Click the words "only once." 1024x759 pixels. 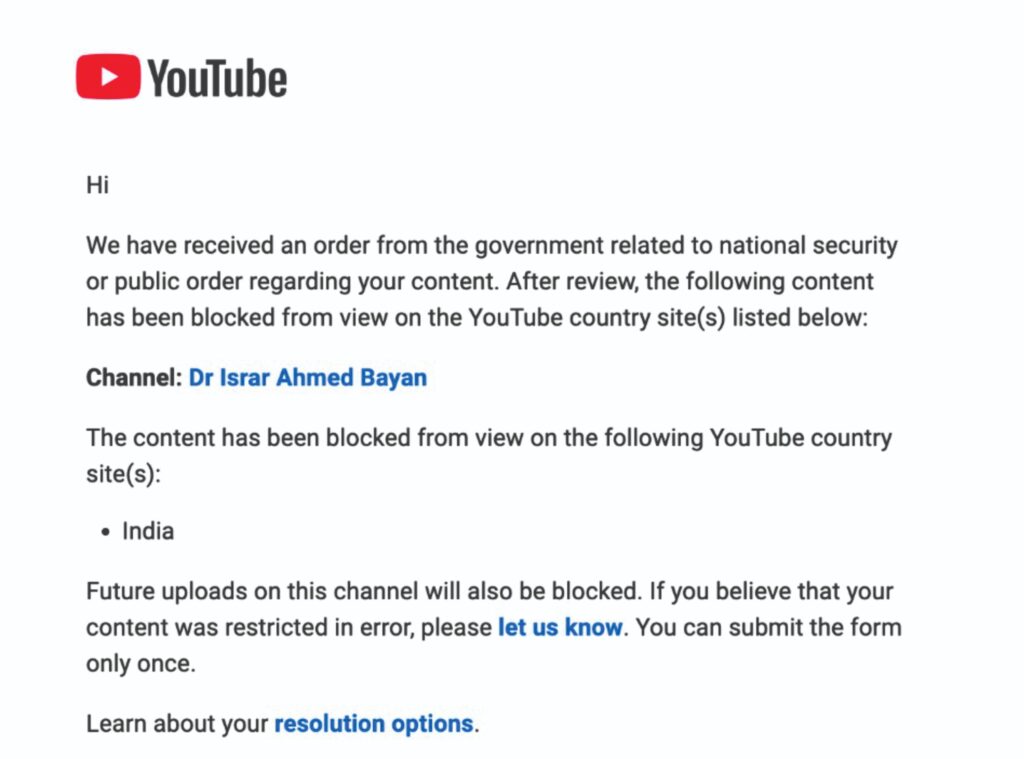(x=140, y=664)
